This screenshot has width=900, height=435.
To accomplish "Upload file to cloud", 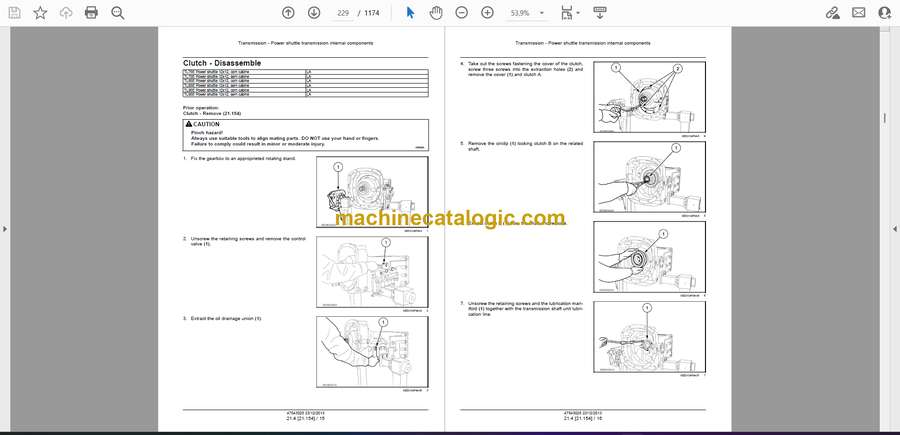I will coord(66,13).
